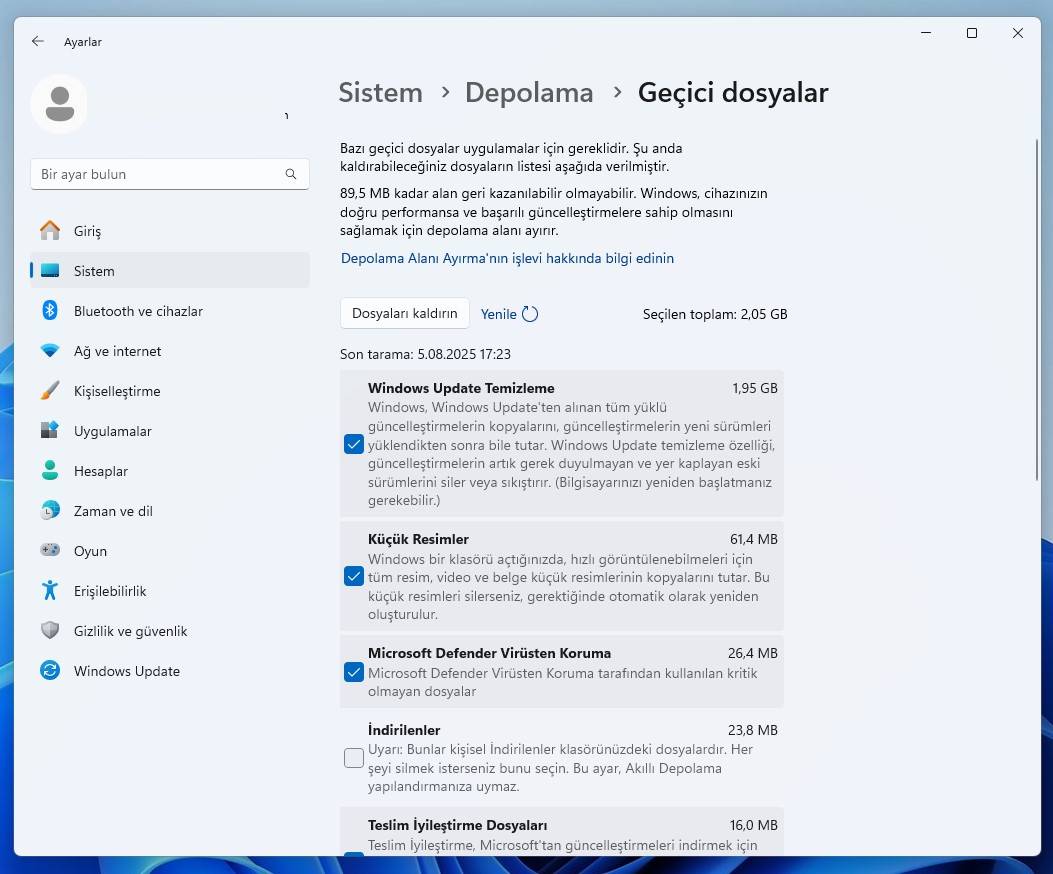Viewport: 1053px width, 874px height.
Task: Select the Ağ ve internet globe icon
Action: pyautogui.click(x=50, y=351)
